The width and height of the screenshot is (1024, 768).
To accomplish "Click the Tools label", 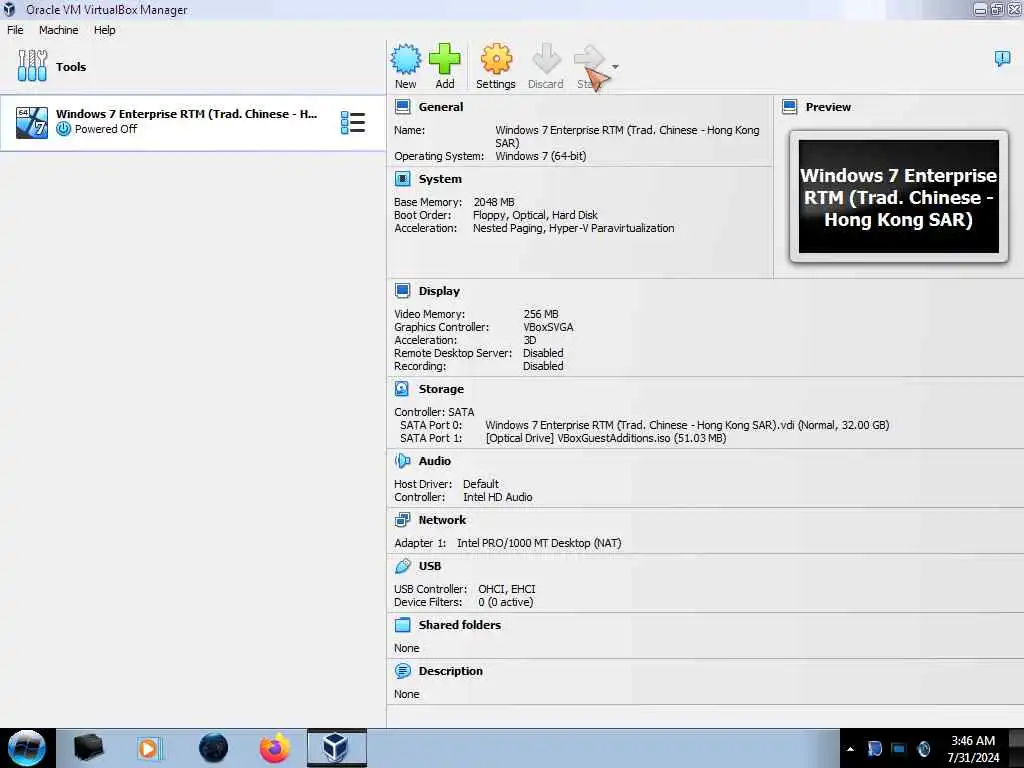I will click(x=71, y=67).
